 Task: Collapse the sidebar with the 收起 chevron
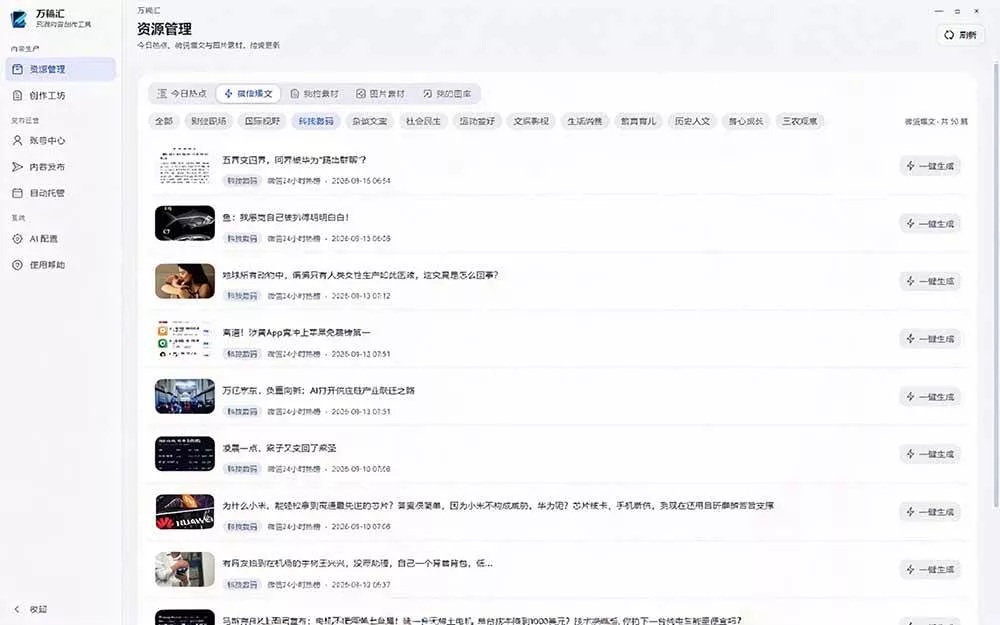[17, 609]
